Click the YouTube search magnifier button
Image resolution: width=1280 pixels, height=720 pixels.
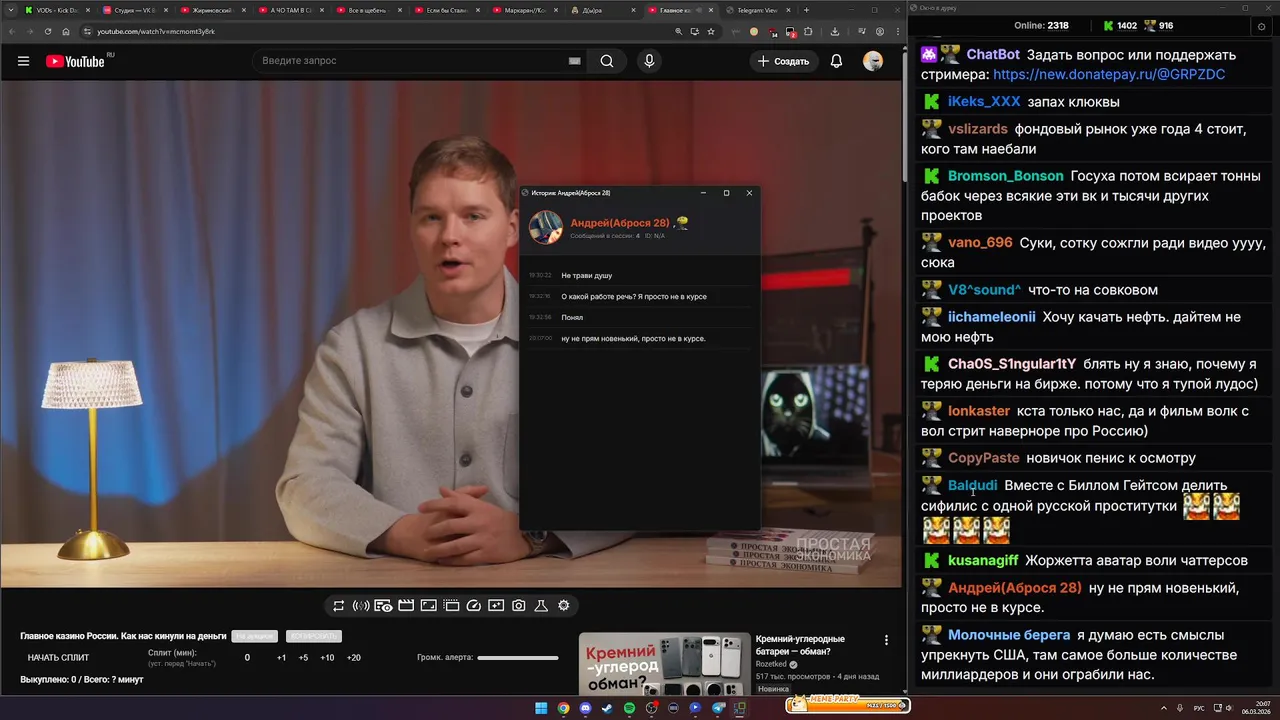607,61
